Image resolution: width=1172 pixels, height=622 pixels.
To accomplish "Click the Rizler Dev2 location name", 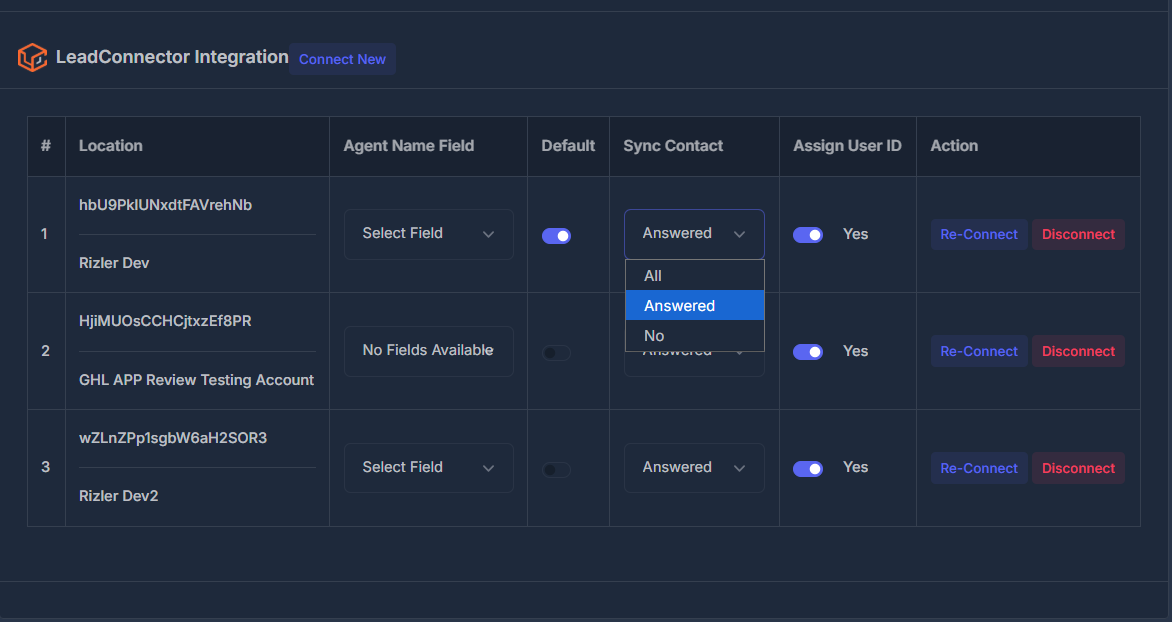I will [x=118, y=496].
